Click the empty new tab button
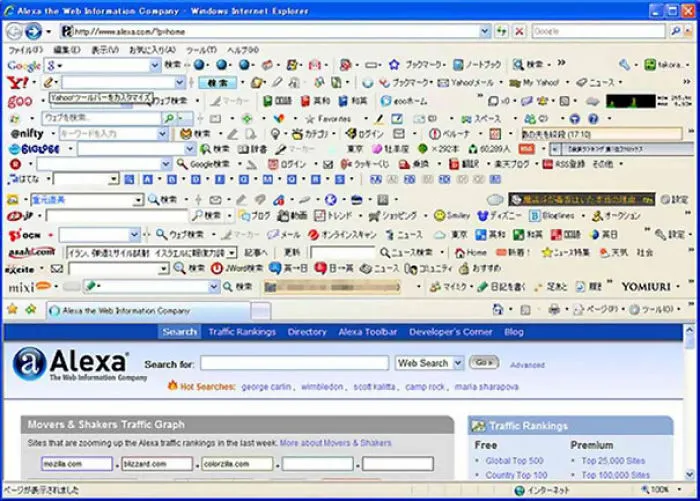700x501 pixels. point(261,311)
